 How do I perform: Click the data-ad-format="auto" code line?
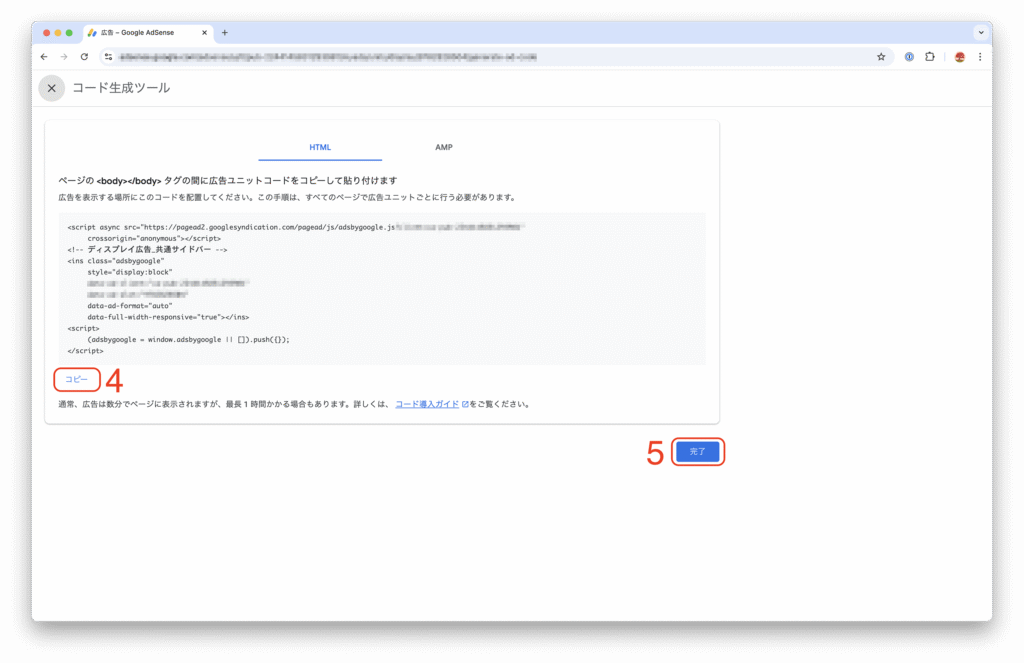[x=130, y=306]
